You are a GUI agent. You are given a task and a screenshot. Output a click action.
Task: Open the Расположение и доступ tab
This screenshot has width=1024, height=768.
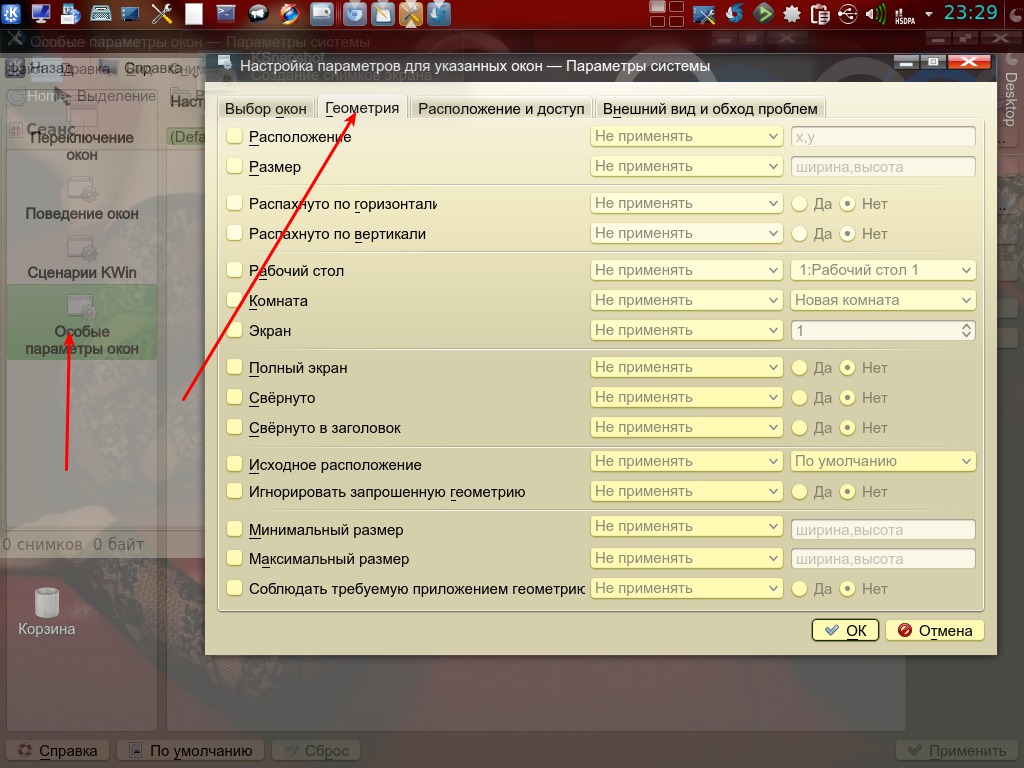tap(501, 108)
